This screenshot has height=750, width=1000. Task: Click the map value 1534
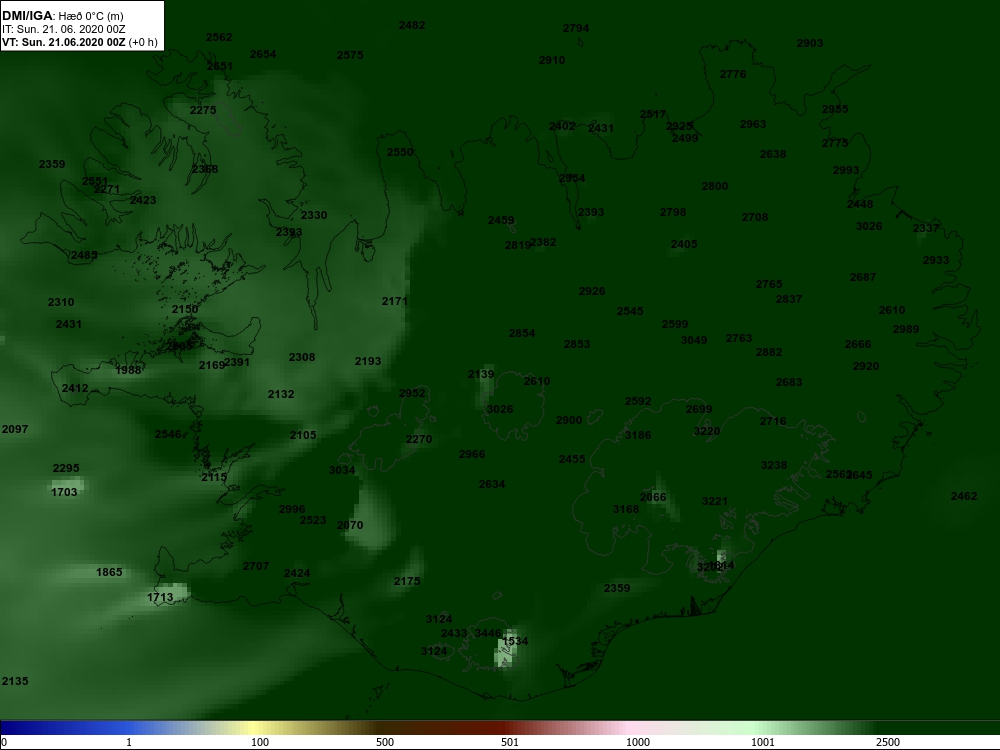pyautogui.click(x=515, y=641)
